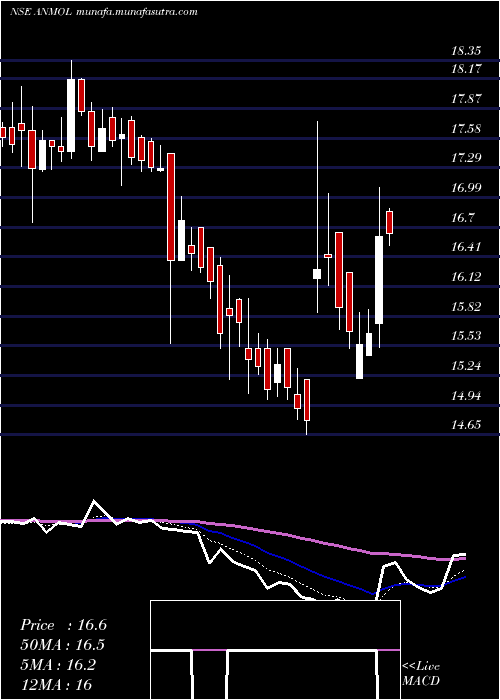The height and width of the screenshot is (700, 500).
Task: Click the 17.87 price level label
Action: 466,99
